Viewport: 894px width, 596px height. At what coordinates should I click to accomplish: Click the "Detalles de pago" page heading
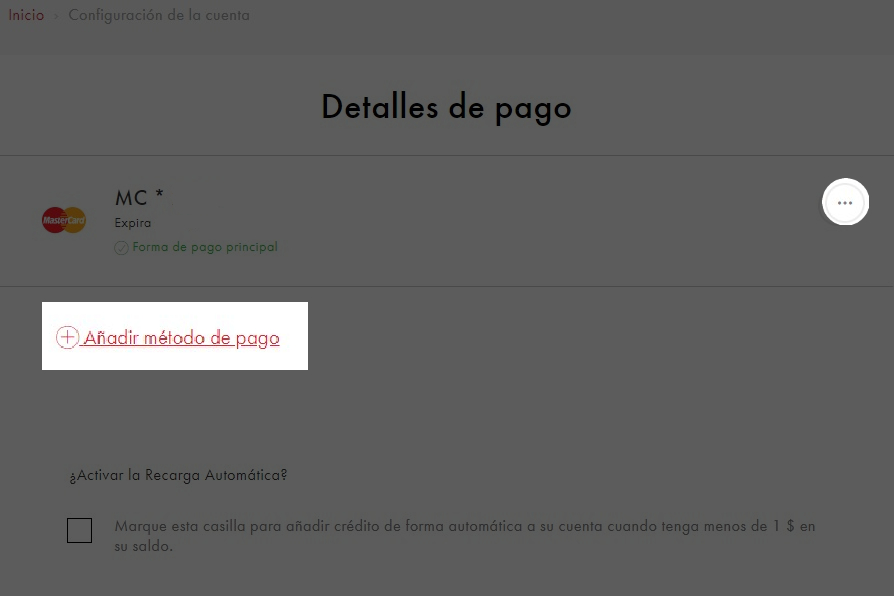pyautogui.click(x=446, y=107)
